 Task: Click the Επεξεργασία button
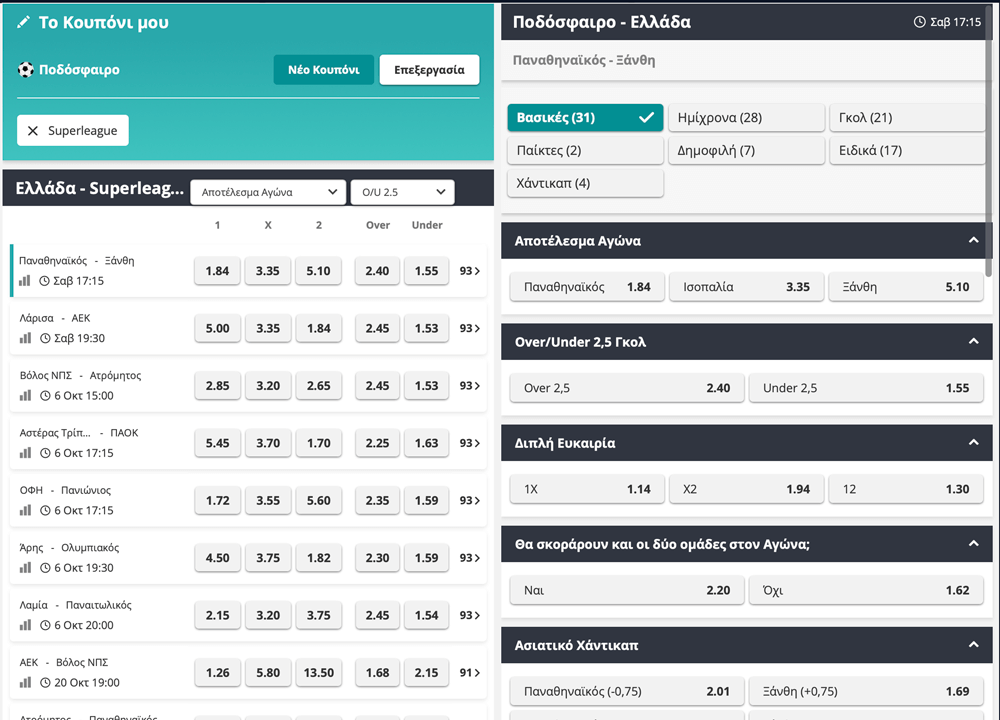pos(429,70)
